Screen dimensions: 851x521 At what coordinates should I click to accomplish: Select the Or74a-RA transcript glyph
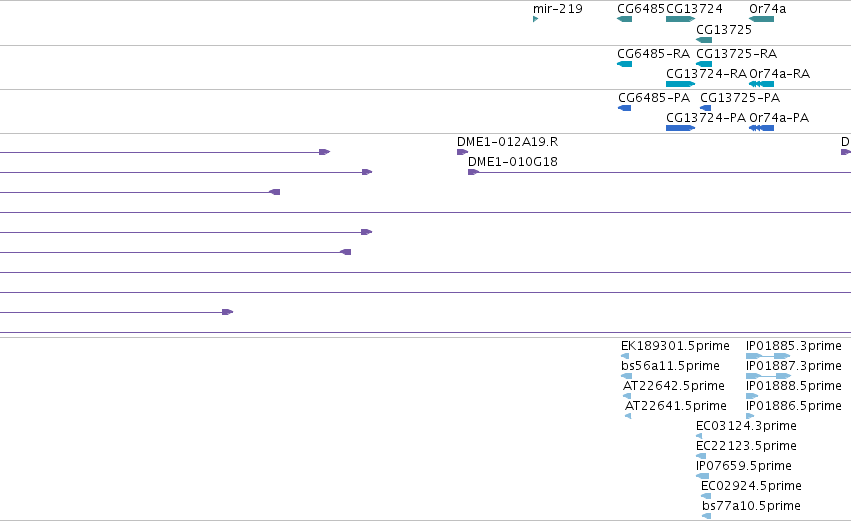761,84
